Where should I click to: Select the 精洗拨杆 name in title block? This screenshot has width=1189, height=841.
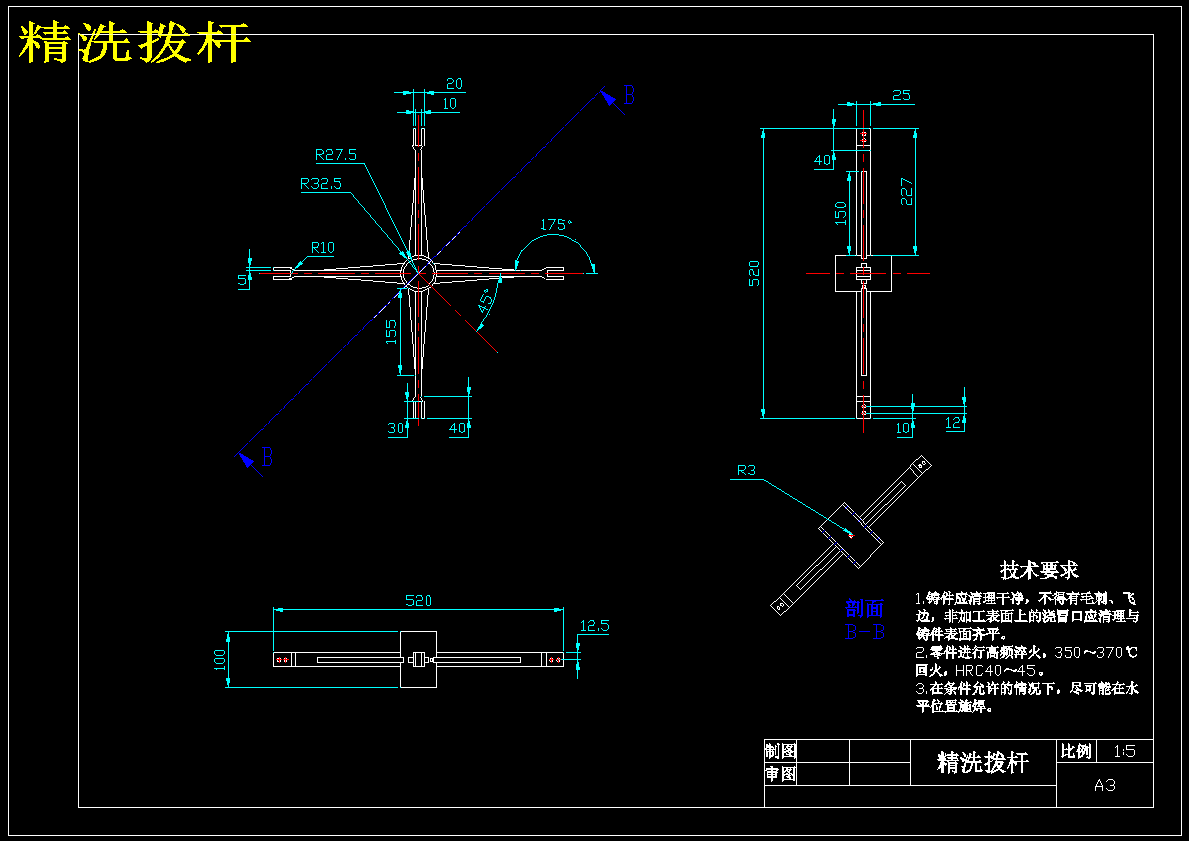pos(983,762)
